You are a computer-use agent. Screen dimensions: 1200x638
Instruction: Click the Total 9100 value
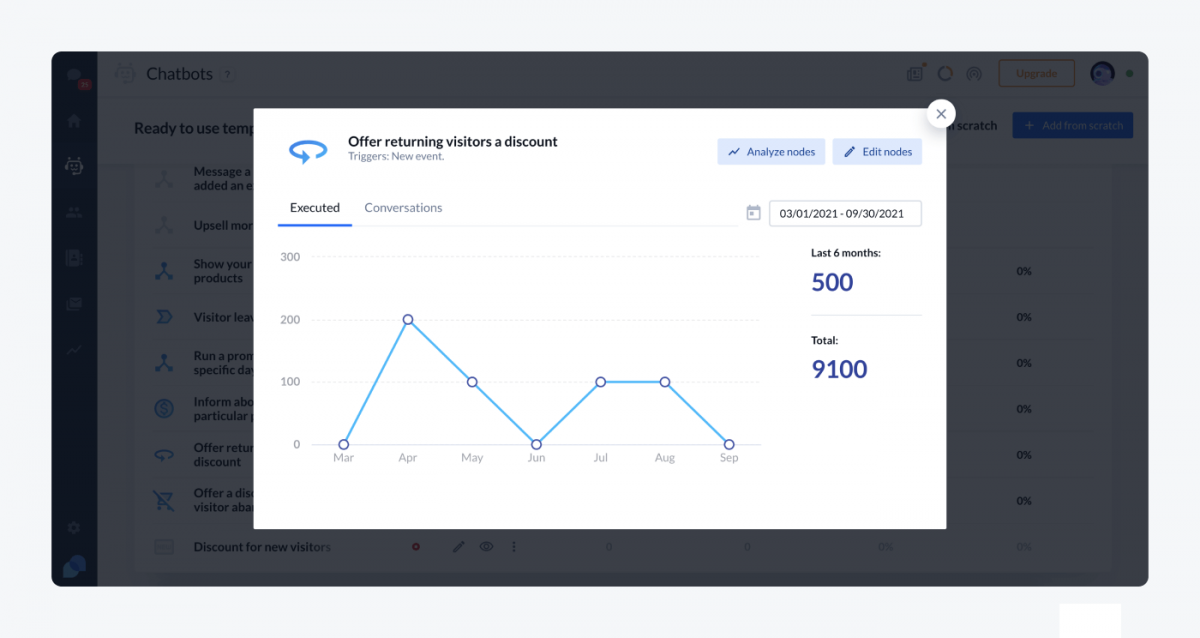coord(839,369)
